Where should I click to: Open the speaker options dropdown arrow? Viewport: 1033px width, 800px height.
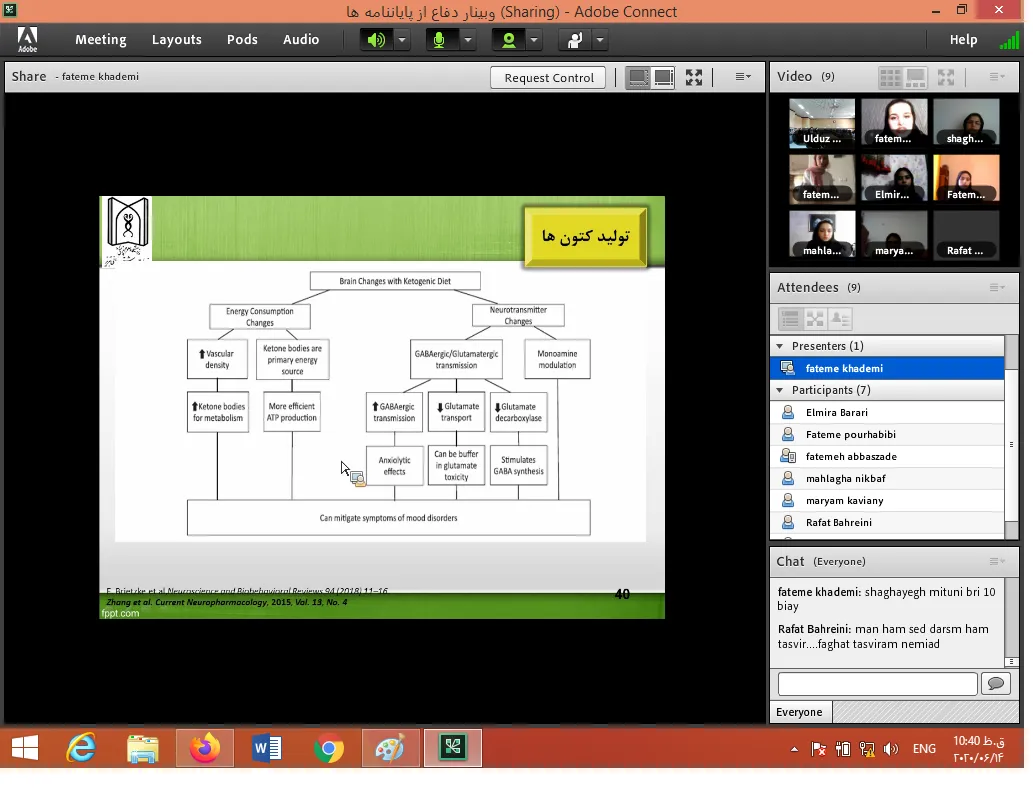(402, 40)
